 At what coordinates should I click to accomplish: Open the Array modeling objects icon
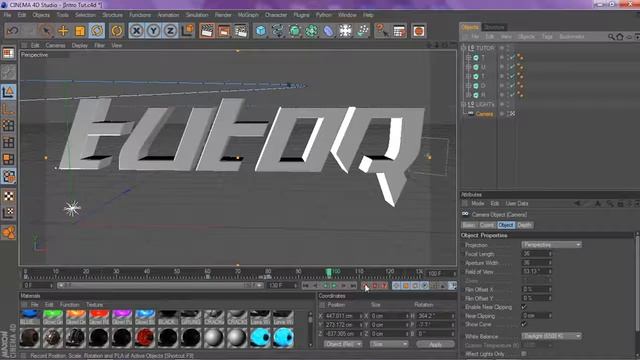(311, 31)
